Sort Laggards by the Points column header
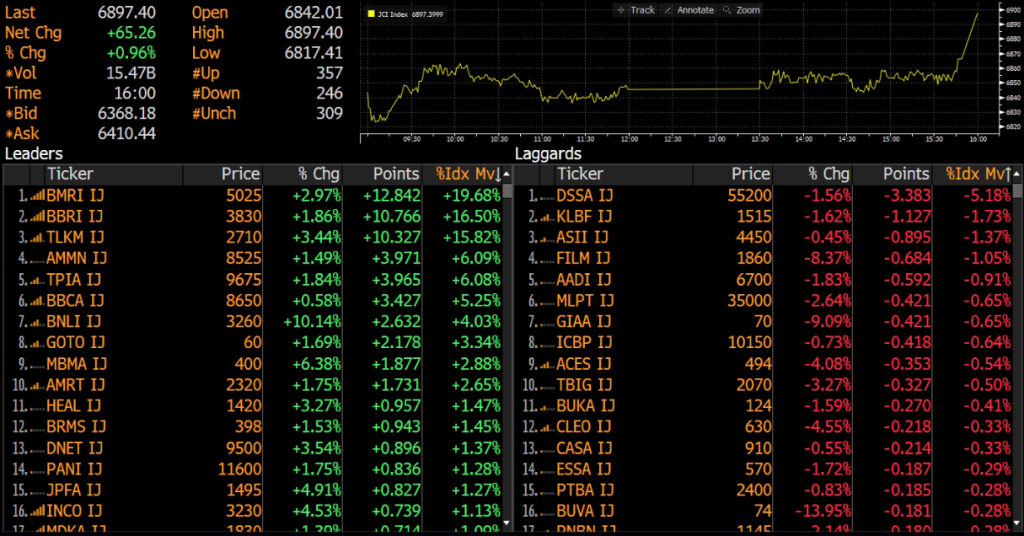 coord(892,174)
